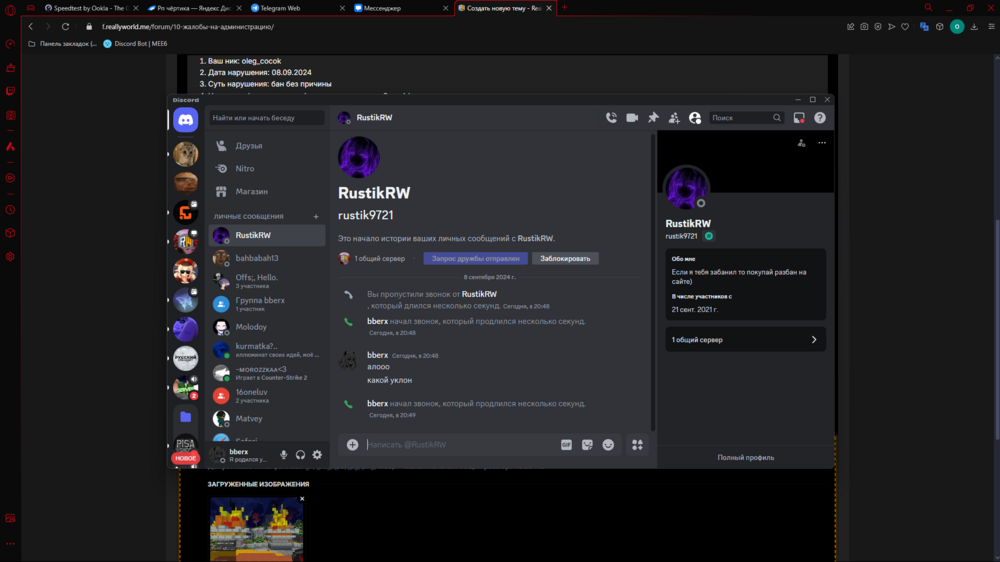Open kurmatka direct message
This screenshot has height=562, width=1000.
[267, 350]
